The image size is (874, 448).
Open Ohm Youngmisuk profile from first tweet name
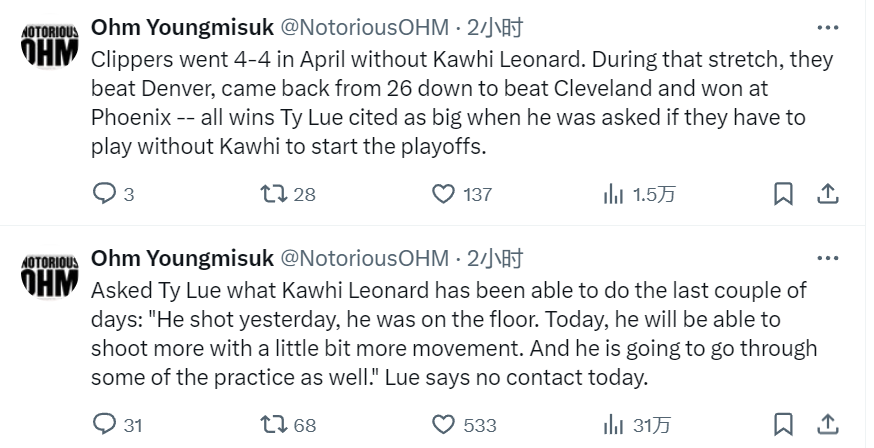(182, 27)
